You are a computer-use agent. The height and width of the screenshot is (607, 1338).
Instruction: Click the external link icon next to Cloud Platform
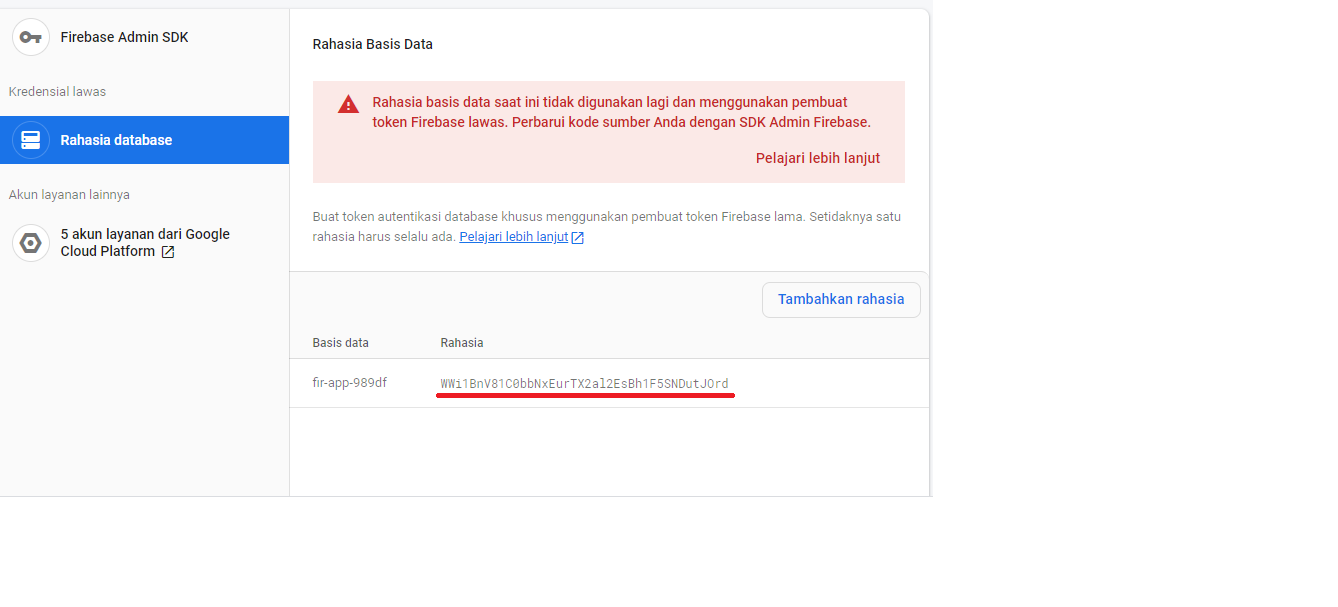(166, 251)
